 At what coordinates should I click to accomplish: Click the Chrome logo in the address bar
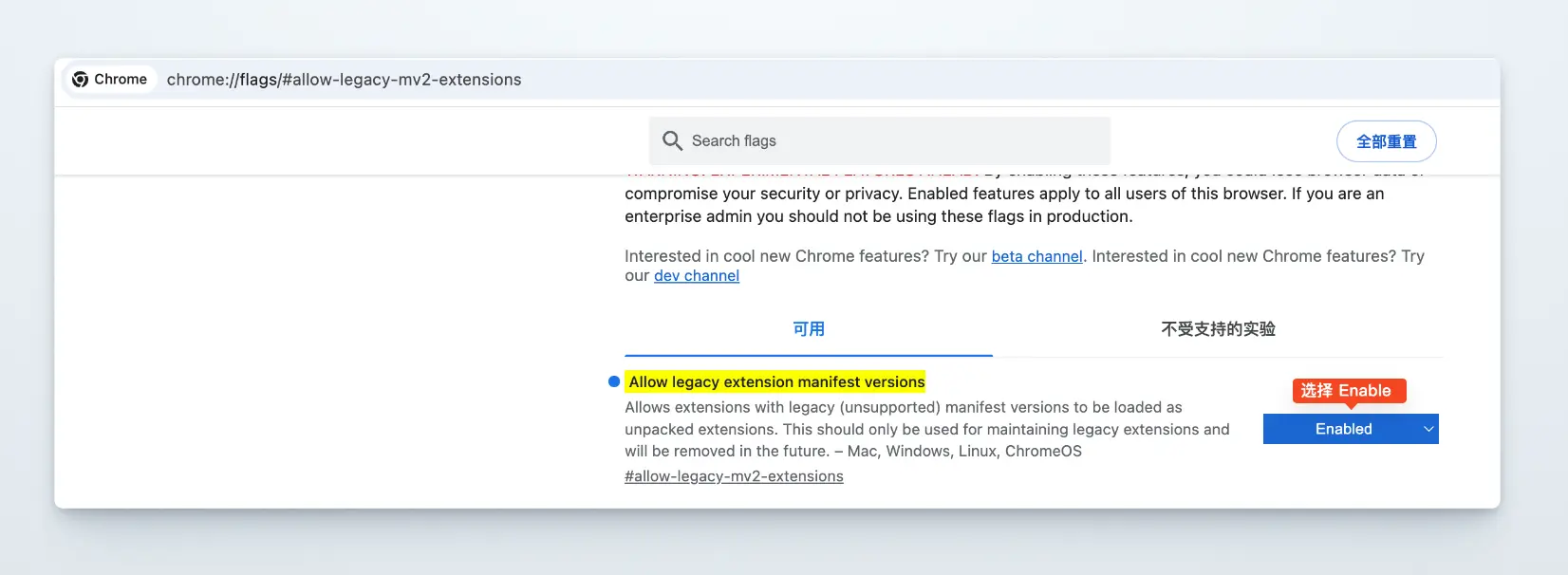coord(82,79)
